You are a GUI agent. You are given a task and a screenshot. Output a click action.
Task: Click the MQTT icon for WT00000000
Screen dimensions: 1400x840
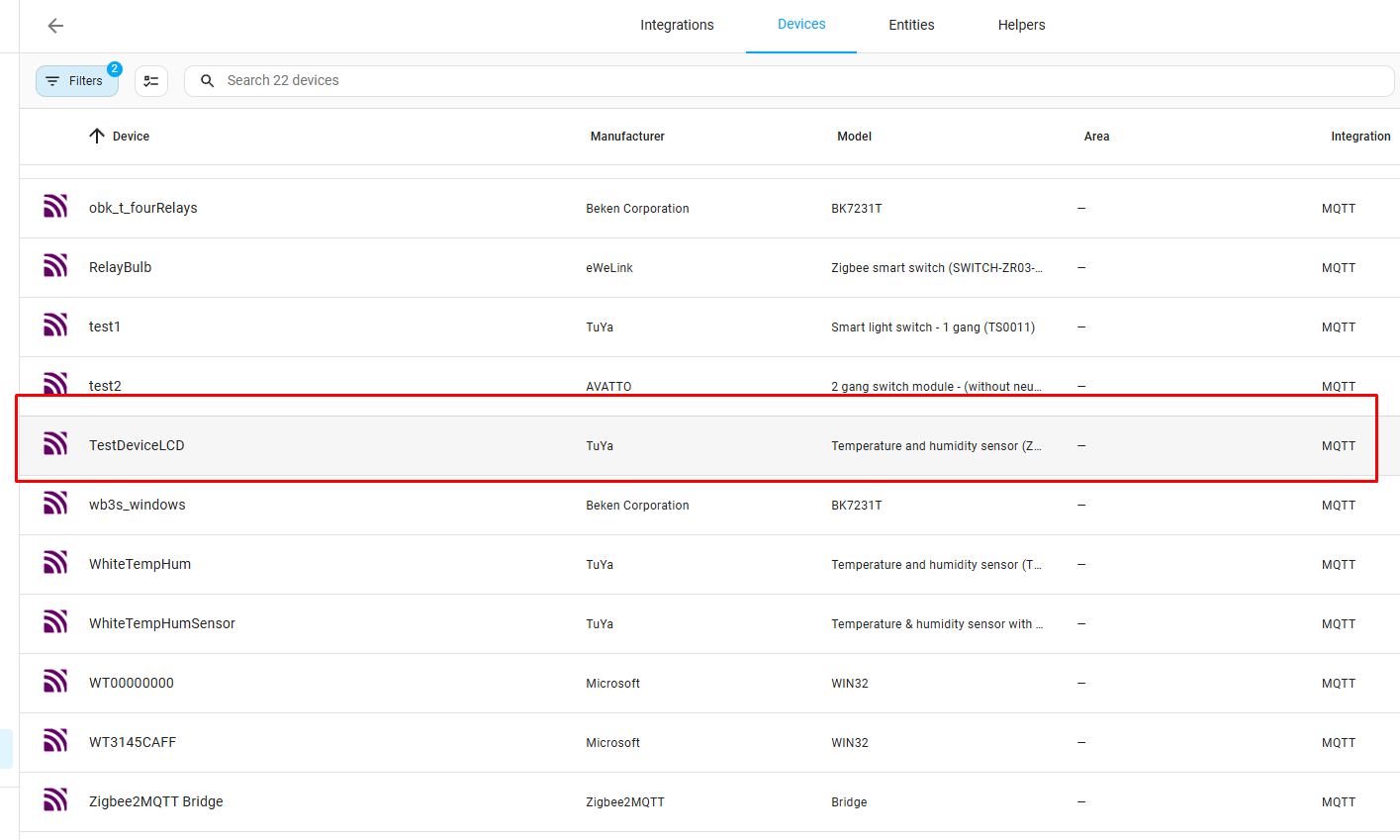(x=55, y=681)
